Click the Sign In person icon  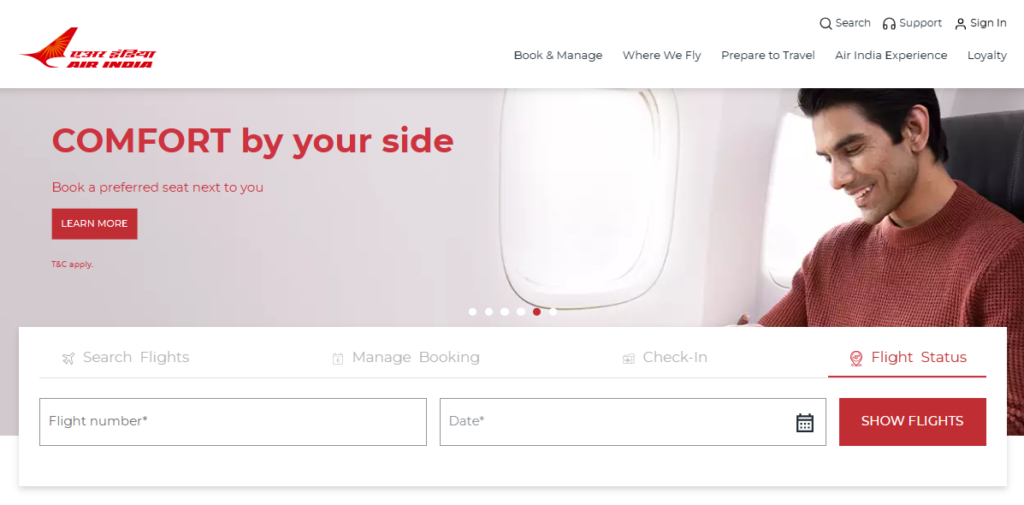coord(960,24)
